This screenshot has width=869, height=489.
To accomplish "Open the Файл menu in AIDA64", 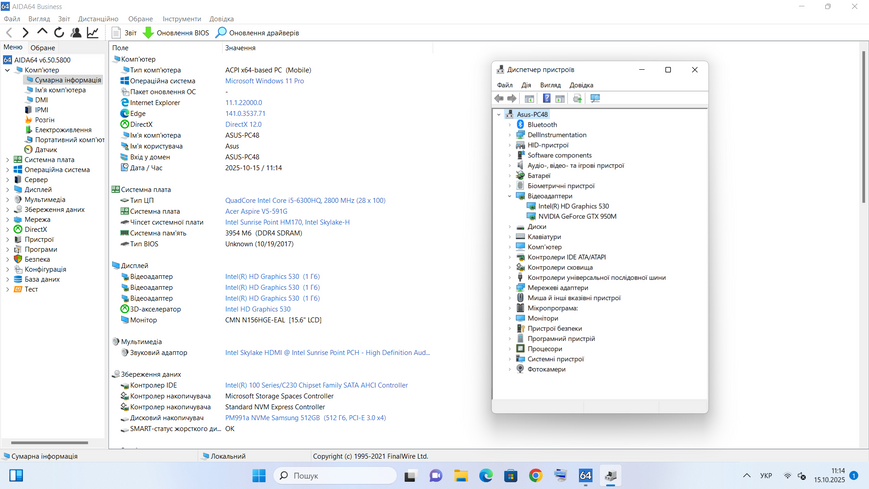I will [12, 19].
